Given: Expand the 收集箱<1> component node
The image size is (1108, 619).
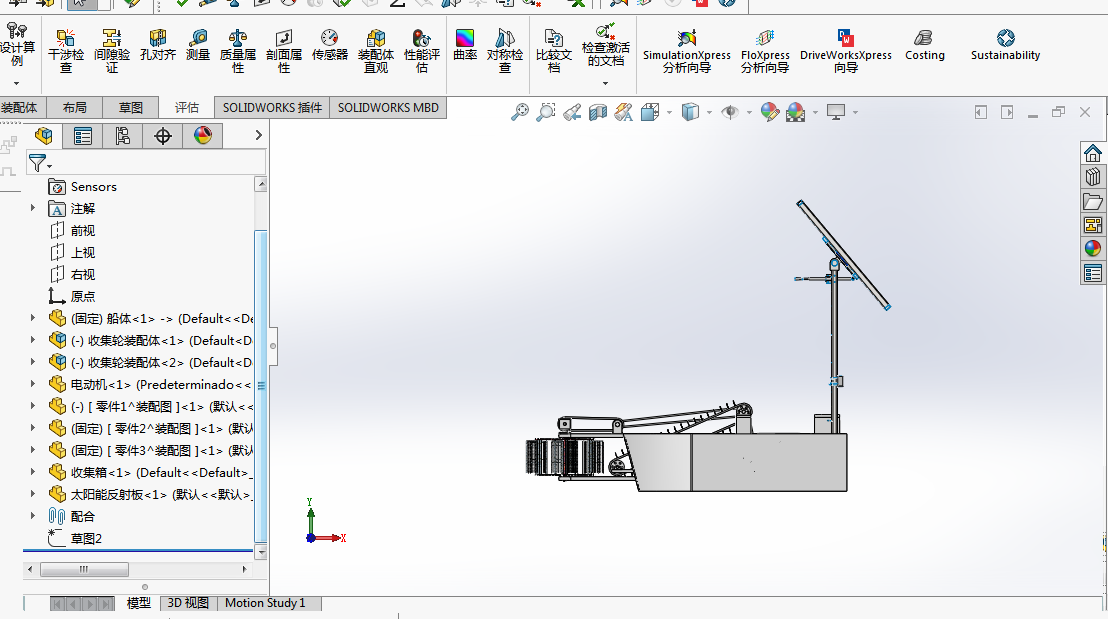Looking at the screenshot, I should (33, 471).
